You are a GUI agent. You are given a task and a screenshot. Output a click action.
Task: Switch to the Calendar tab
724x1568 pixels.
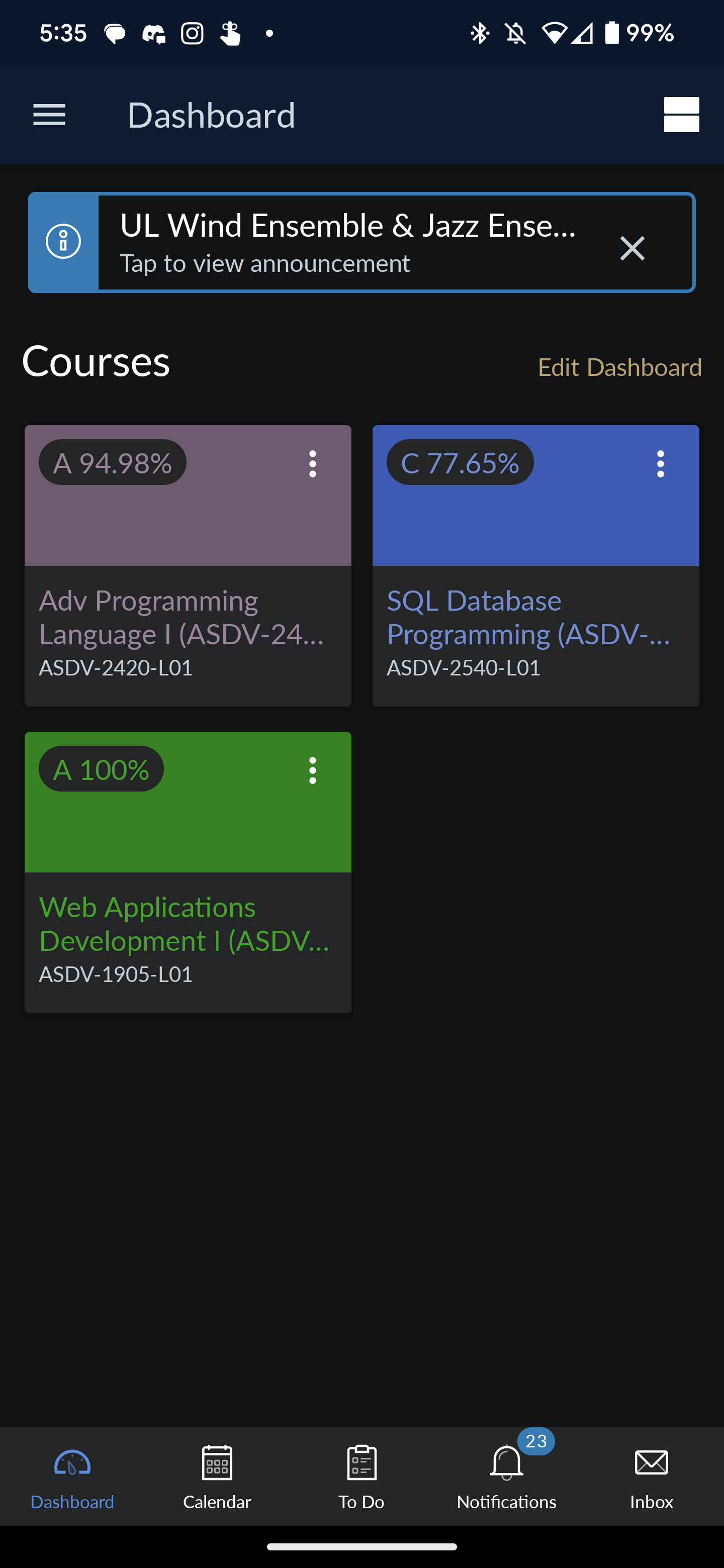(x=217, y=1476)
